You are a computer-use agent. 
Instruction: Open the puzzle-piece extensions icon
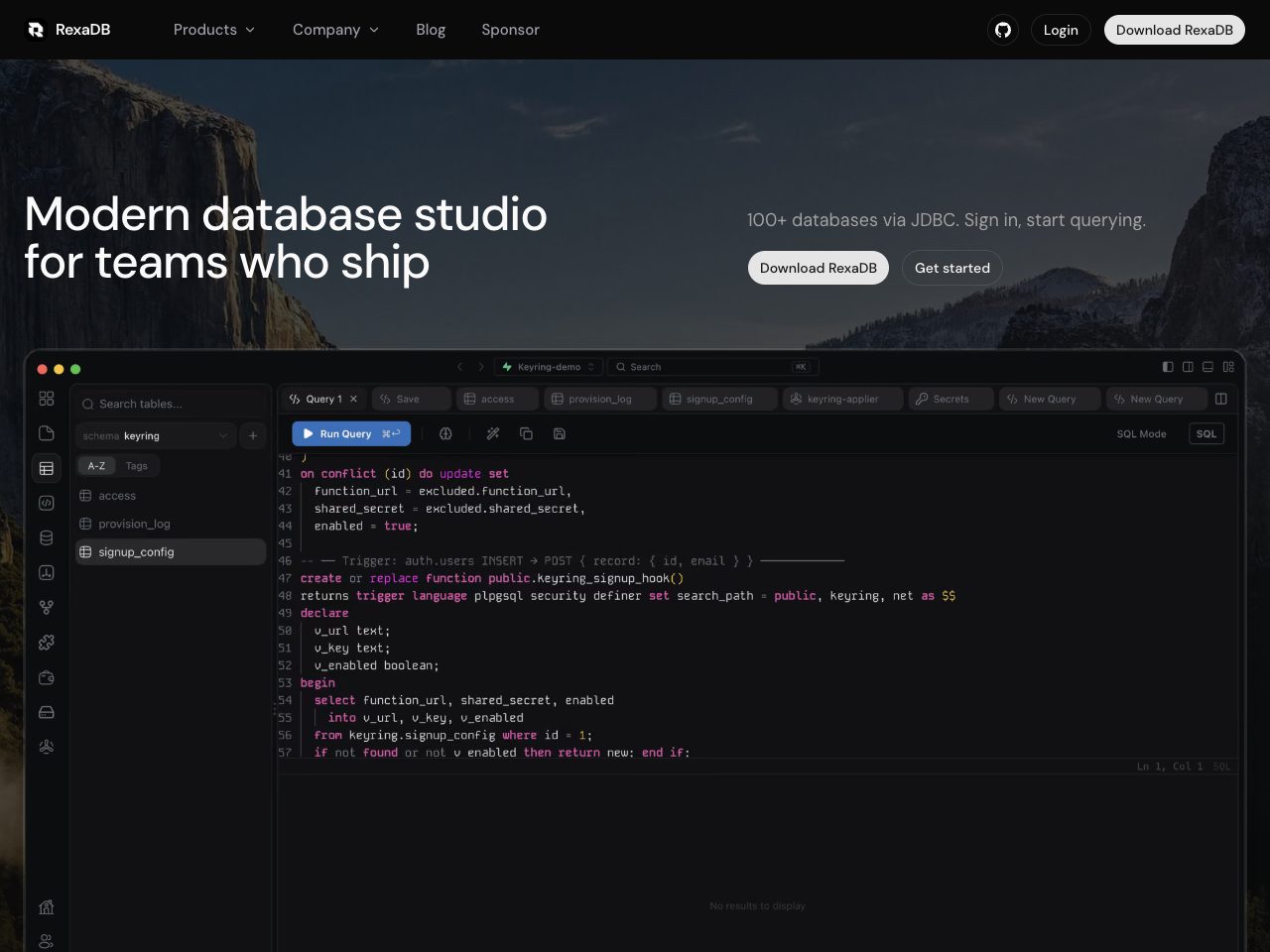tap(47, 643)
